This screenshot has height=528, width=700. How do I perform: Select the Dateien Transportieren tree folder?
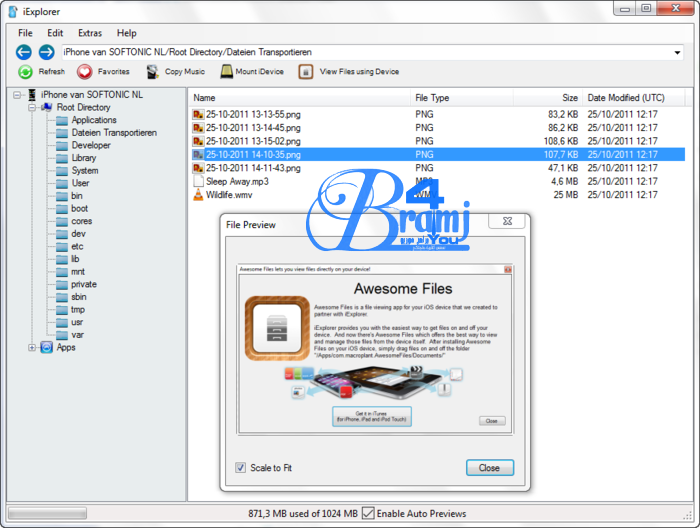114,133
